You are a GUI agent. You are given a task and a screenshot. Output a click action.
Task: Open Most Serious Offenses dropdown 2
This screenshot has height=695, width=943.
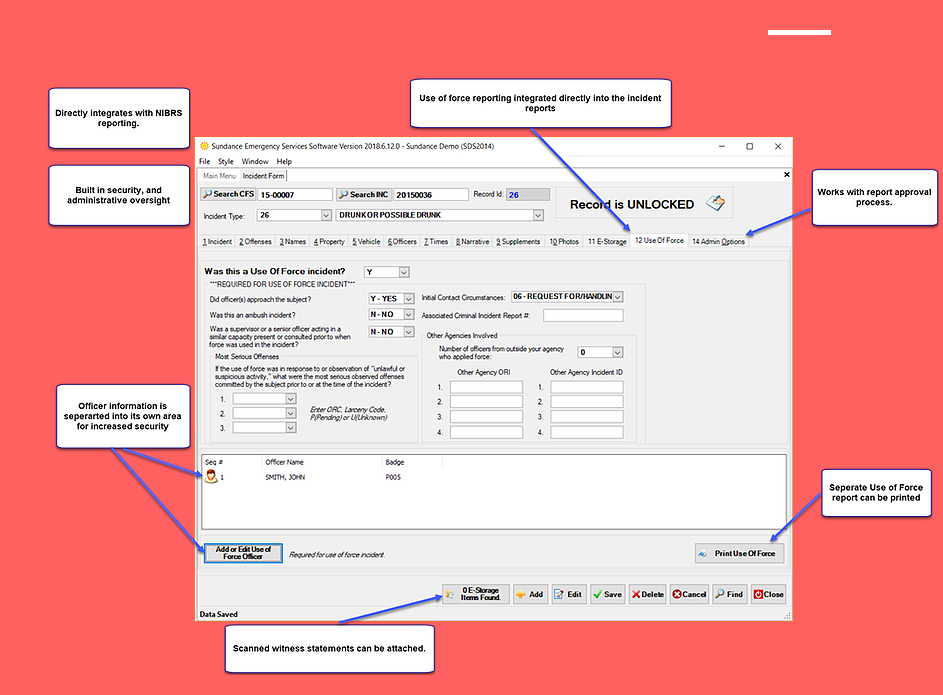[x=290, y=413]
